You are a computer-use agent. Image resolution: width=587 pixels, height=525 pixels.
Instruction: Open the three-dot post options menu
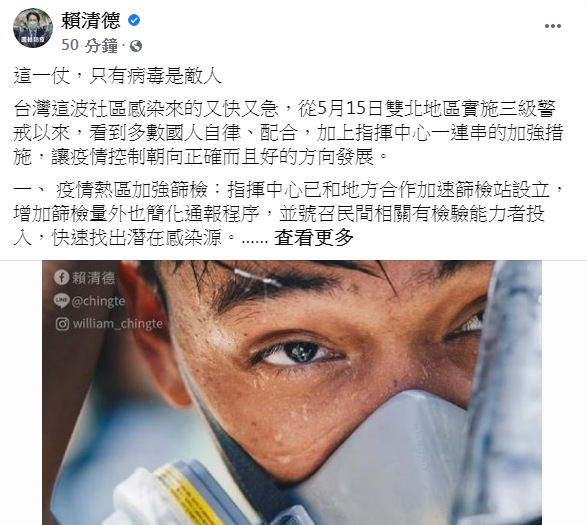pyautogui.click(x=553, y=26)
